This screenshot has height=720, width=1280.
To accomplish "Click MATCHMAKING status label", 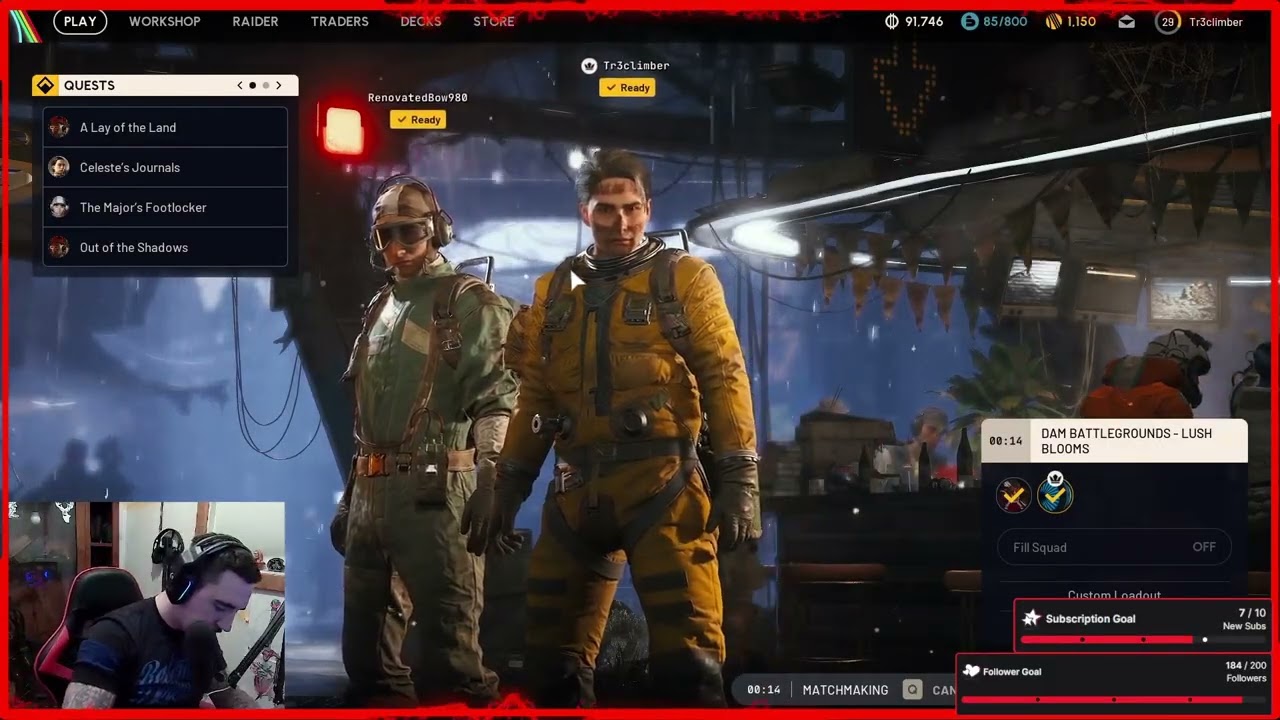I will tap(845, 690).
